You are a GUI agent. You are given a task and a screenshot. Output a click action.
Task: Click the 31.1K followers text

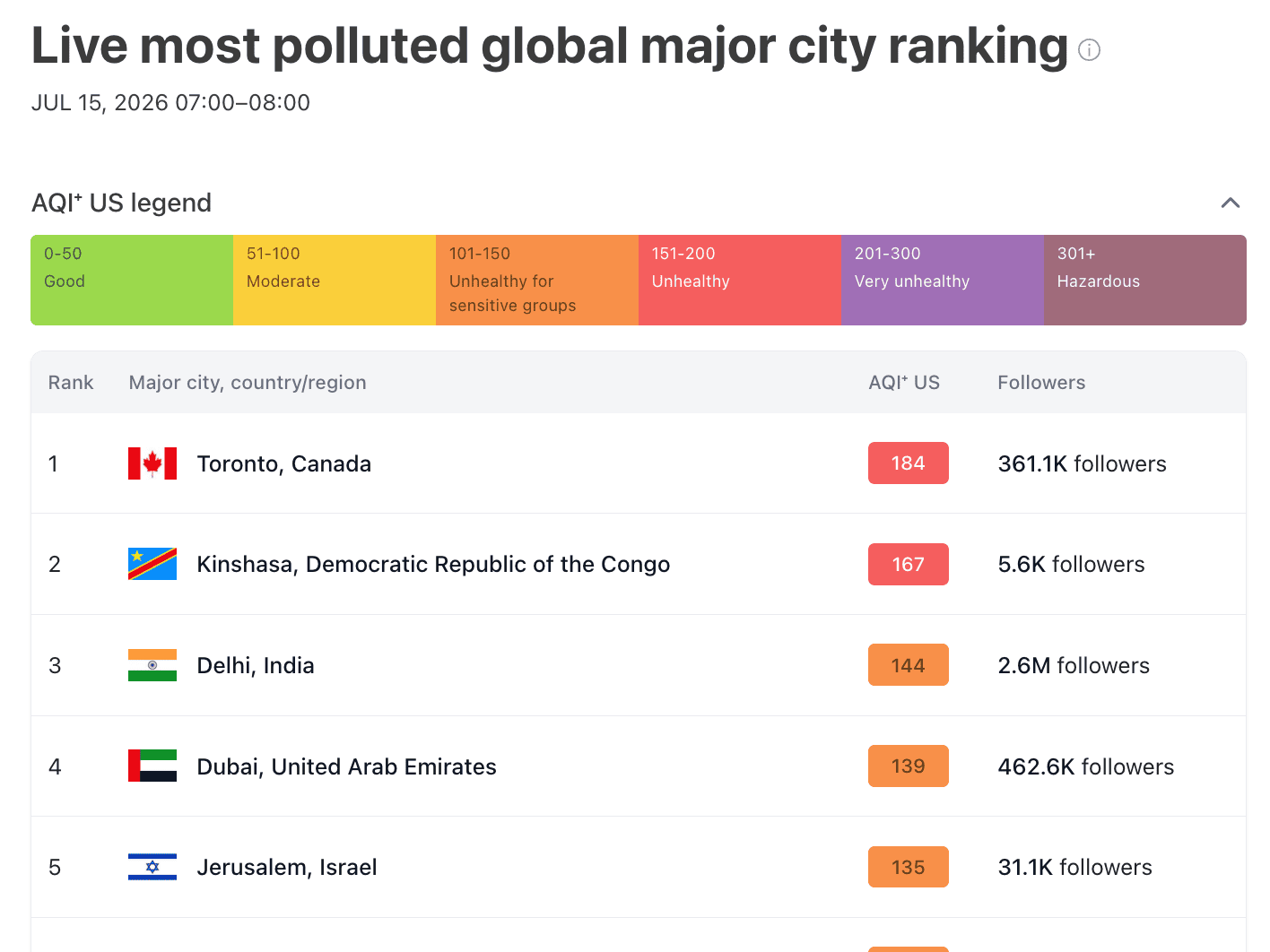pos(1075,867)
